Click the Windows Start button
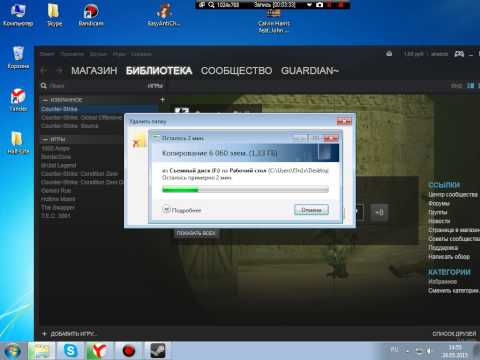This screenshot has width=480, height=360. pos(12,351)
